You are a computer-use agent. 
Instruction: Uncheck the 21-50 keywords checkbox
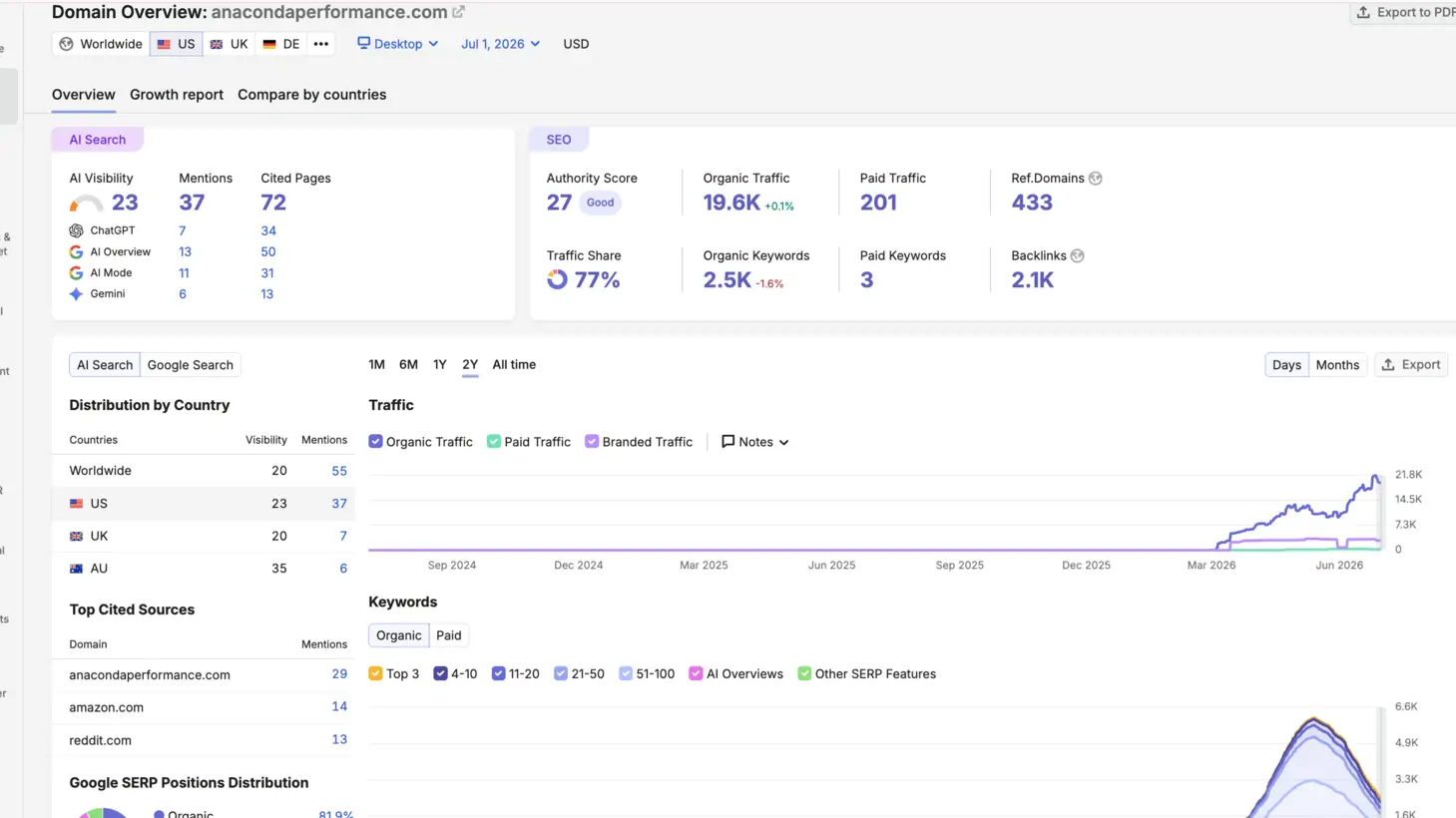[x=561, y=674]
